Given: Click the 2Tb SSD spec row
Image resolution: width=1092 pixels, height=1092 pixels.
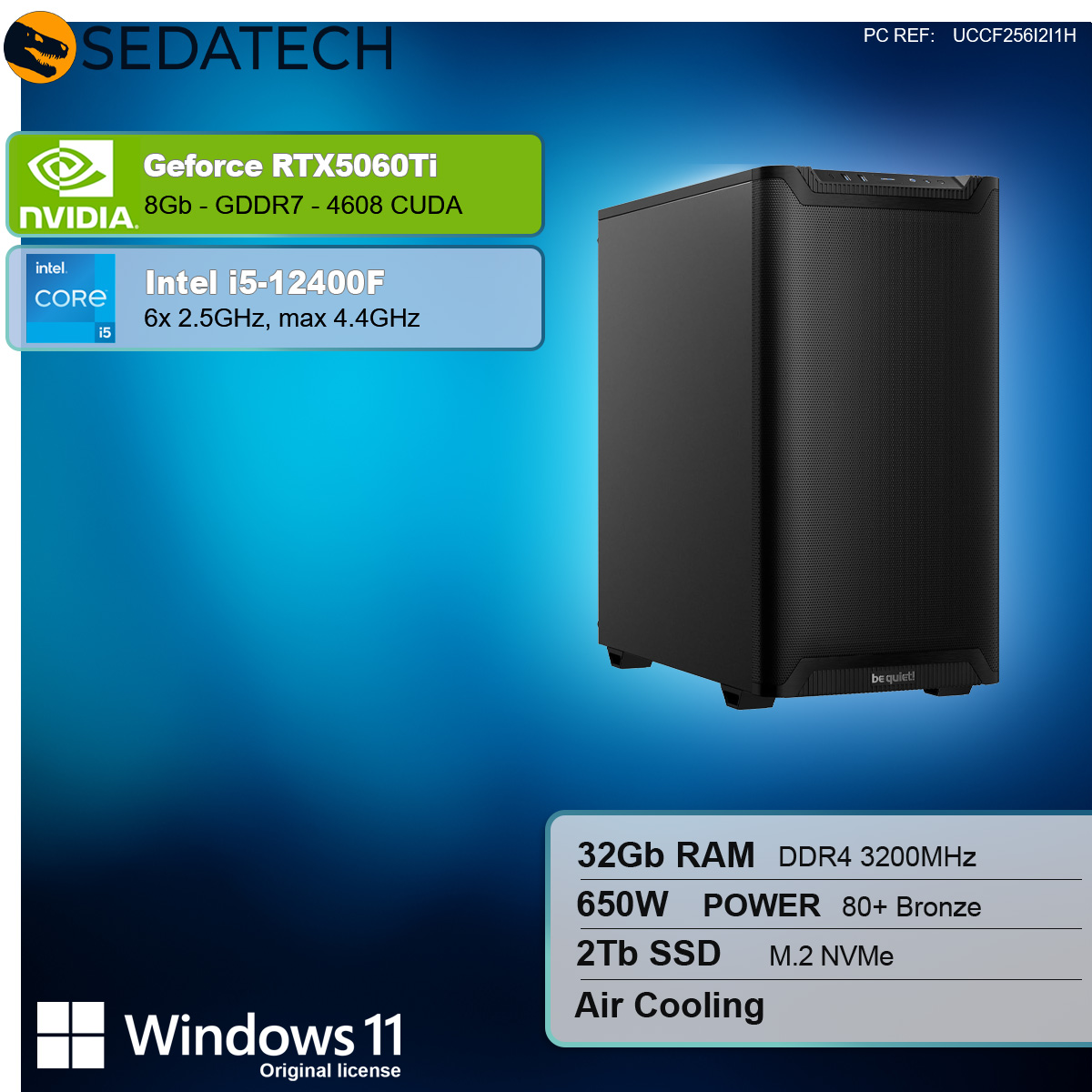Looking at the screenshot, I should tap(829, 955).
